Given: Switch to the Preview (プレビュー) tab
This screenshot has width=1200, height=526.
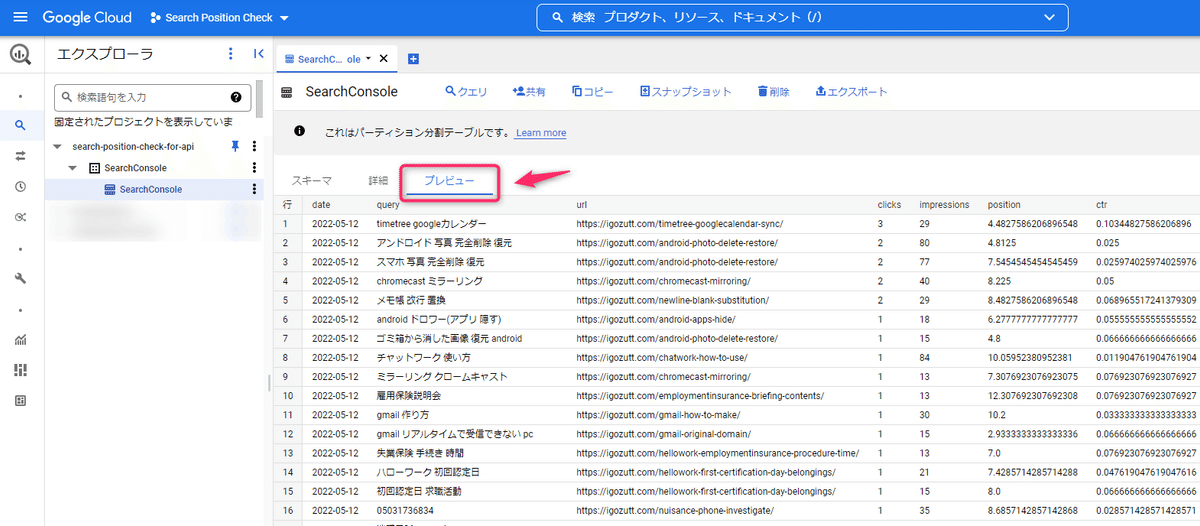Looking at the screenshot, I should point(449,181).
